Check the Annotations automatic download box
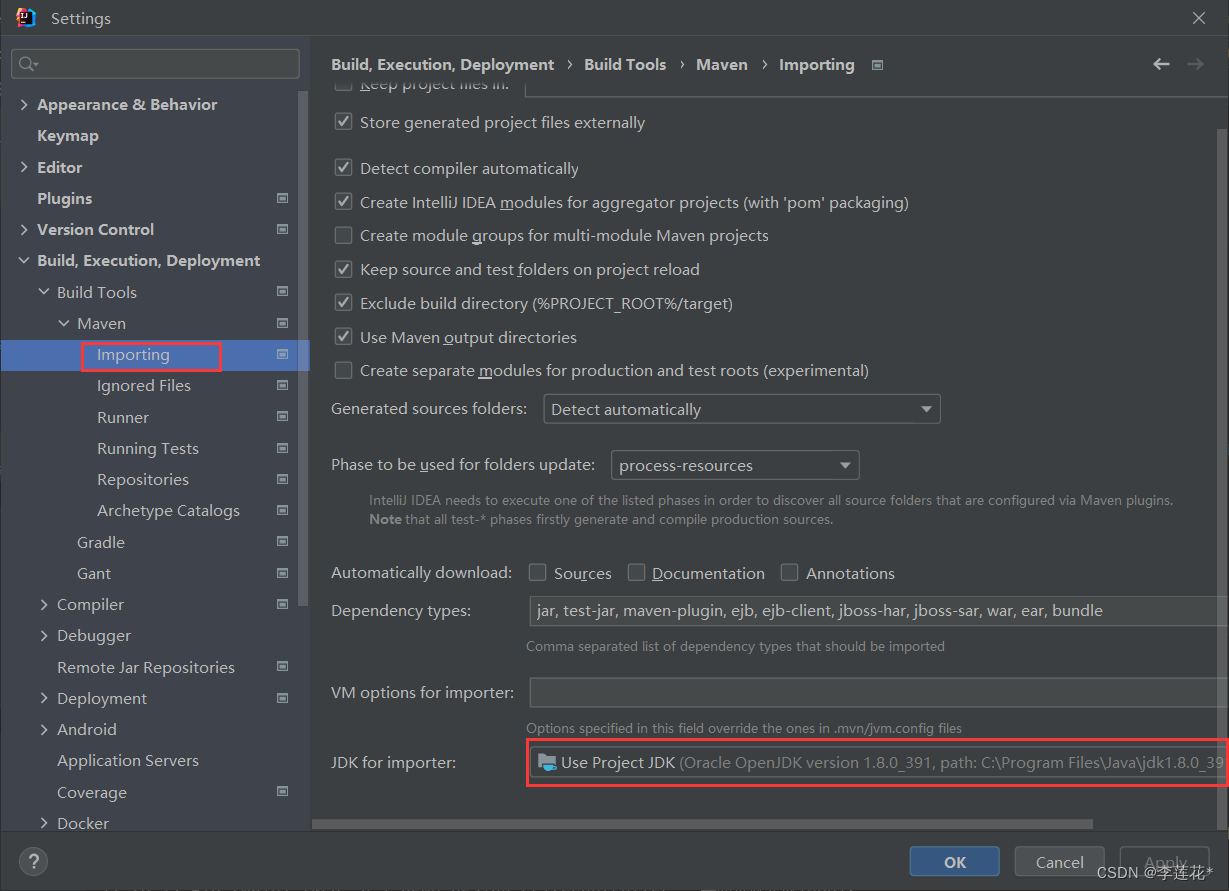 (790, 573)
